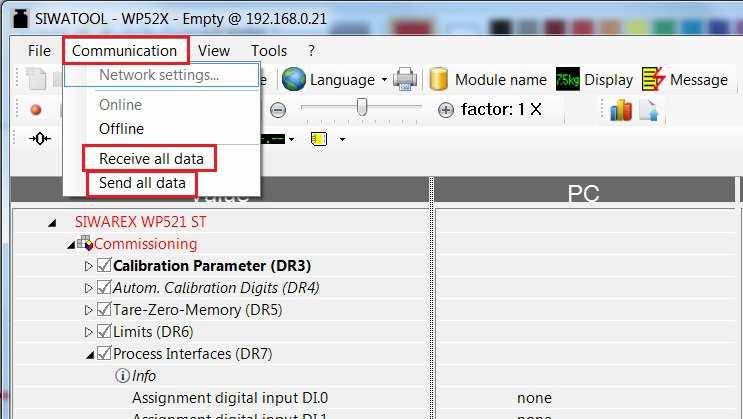
Task: Click the Message toolbar label
Action: [x=698, y=80]
